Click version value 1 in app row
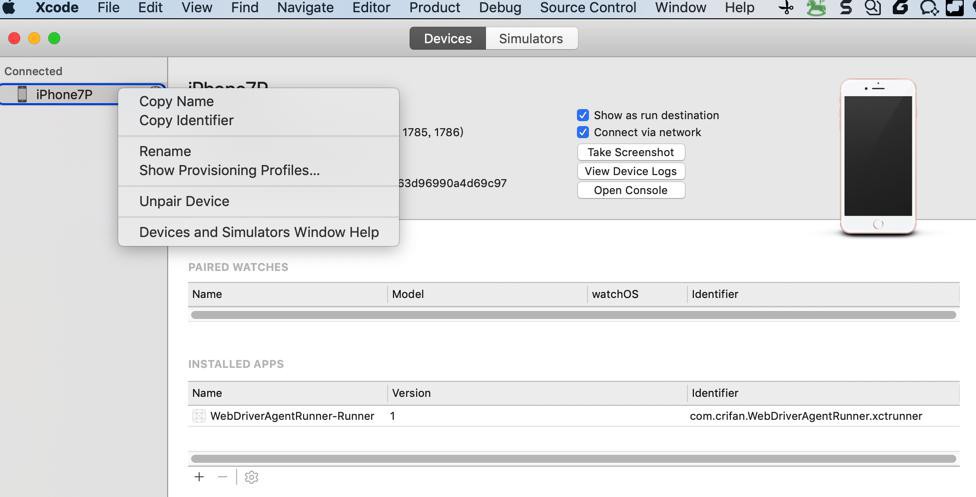976x497 pixels. tap(393, 416)
